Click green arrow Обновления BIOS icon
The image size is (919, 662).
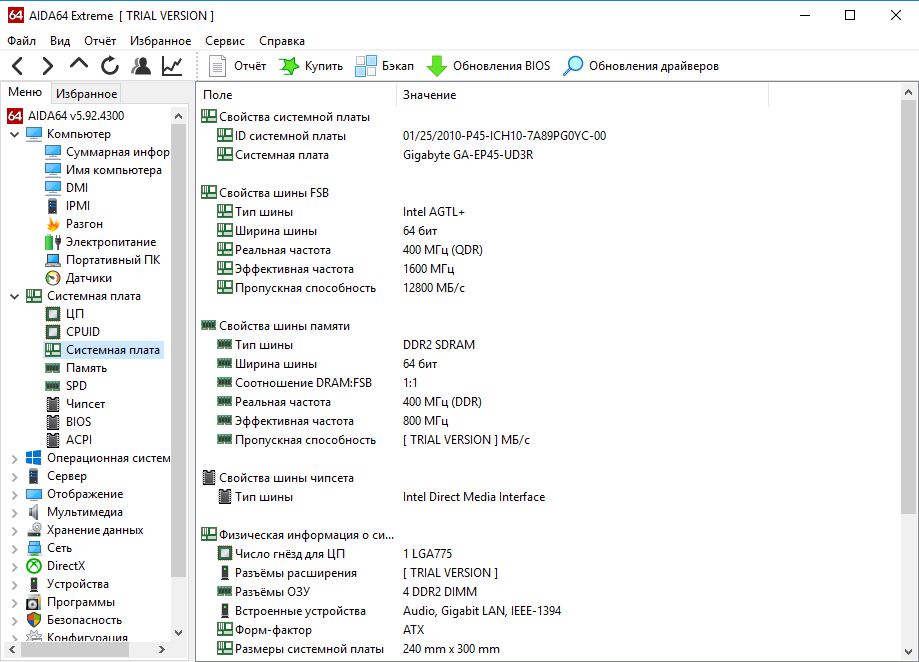(437, 66)
